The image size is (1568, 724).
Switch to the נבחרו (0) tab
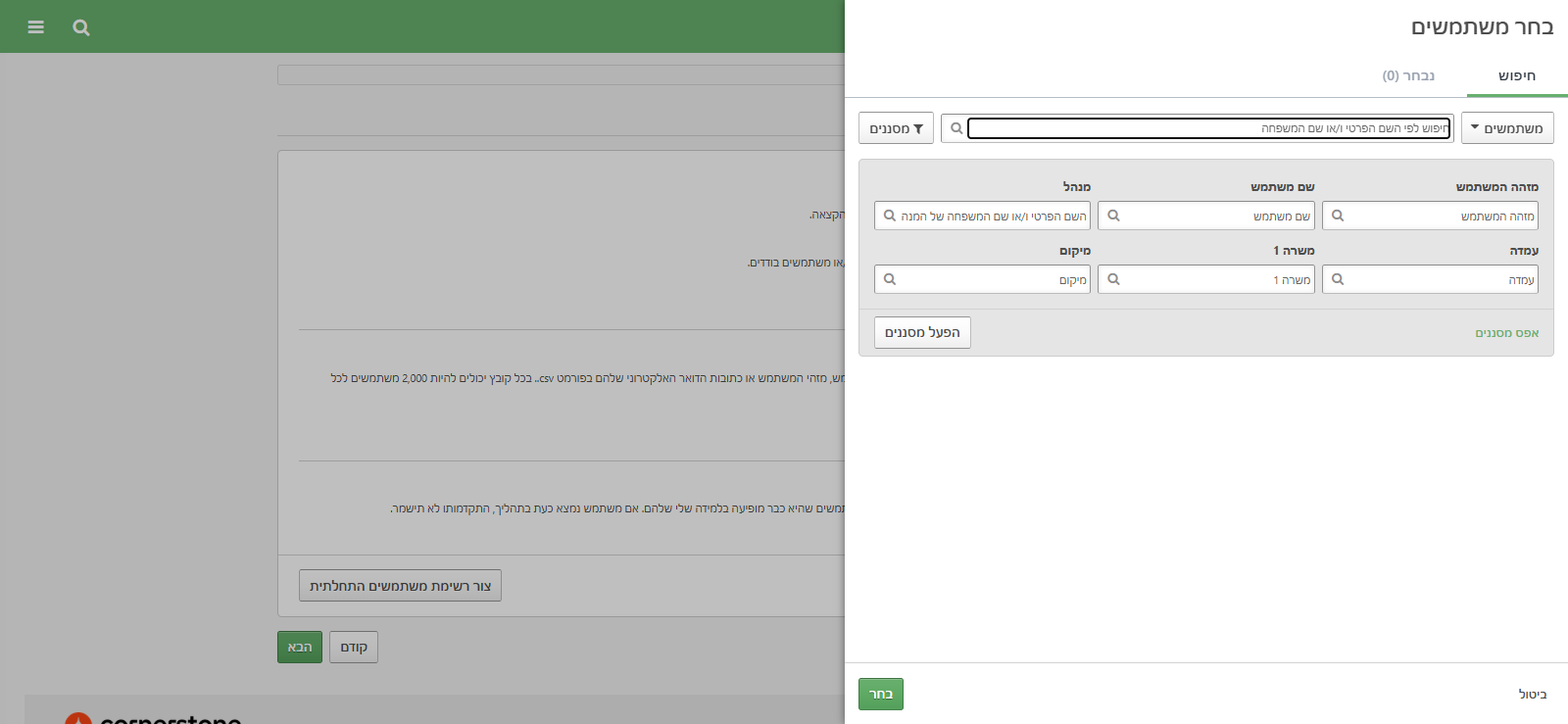[x=1408, y=75]
